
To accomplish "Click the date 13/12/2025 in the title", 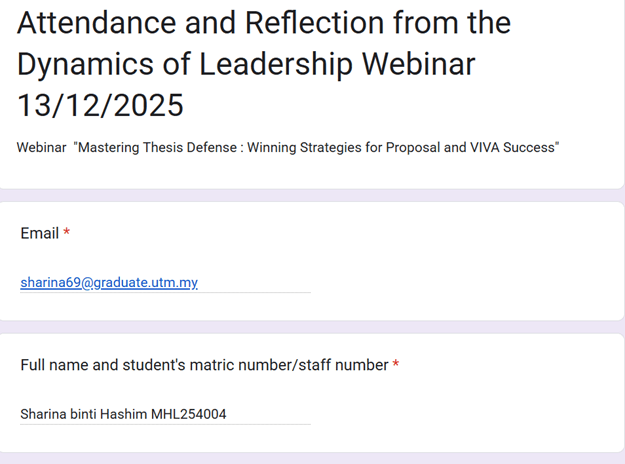I will click(101, 104).
